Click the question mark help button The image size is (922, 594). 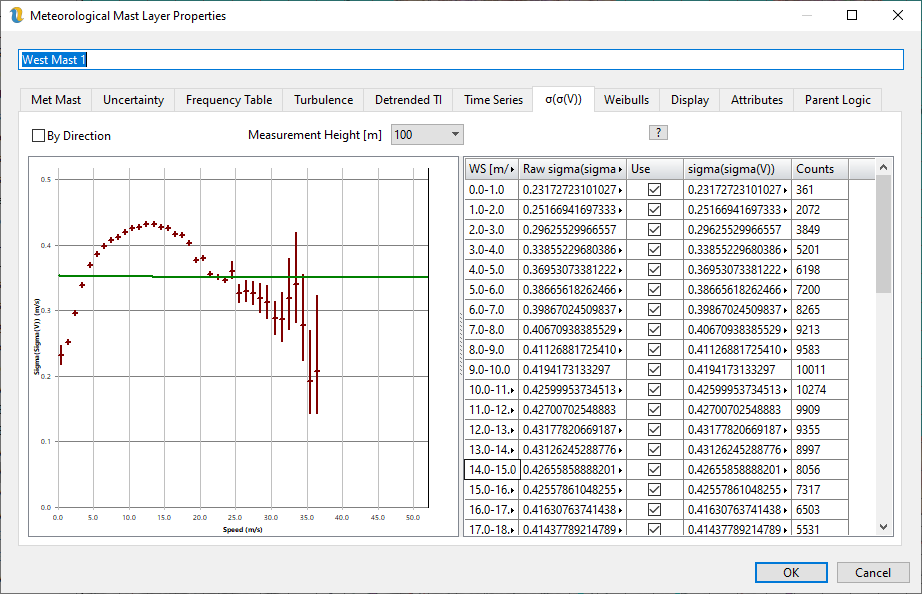(658, 133)
